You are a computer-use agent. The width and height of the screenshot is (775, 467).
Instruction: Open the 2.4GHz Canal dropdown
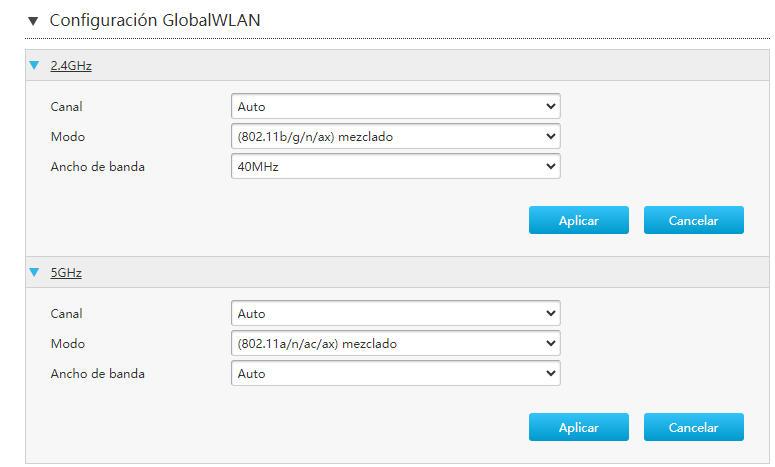395,106
